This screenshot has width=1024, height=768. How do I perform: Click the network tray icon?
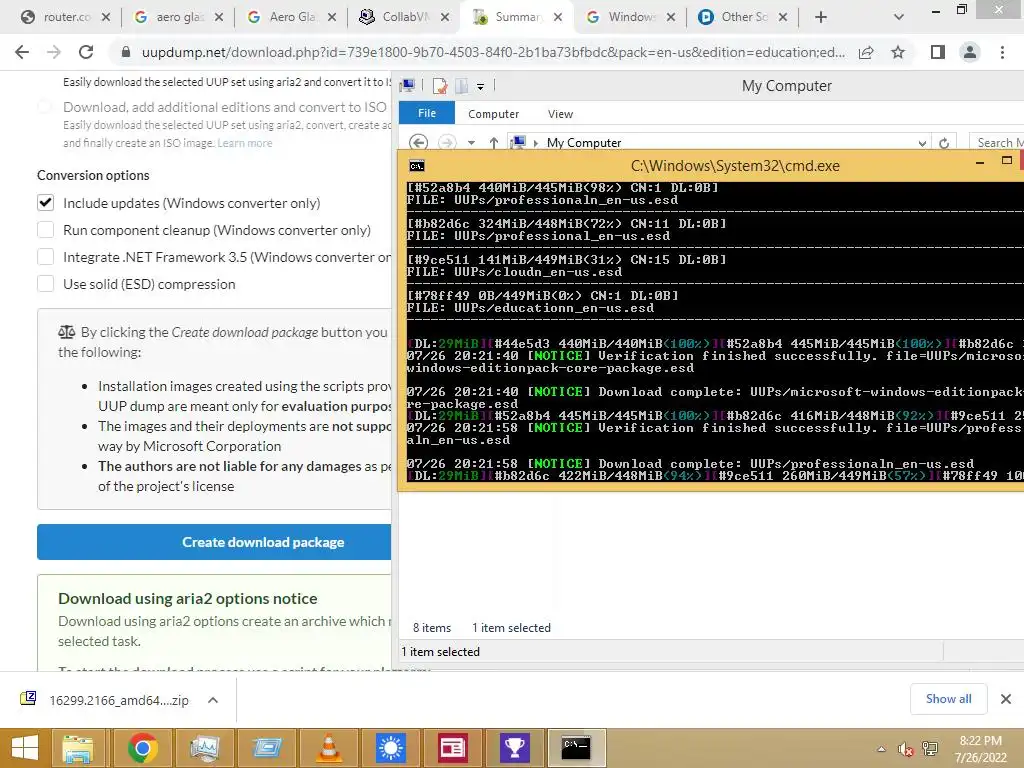(x=929, y=749)
